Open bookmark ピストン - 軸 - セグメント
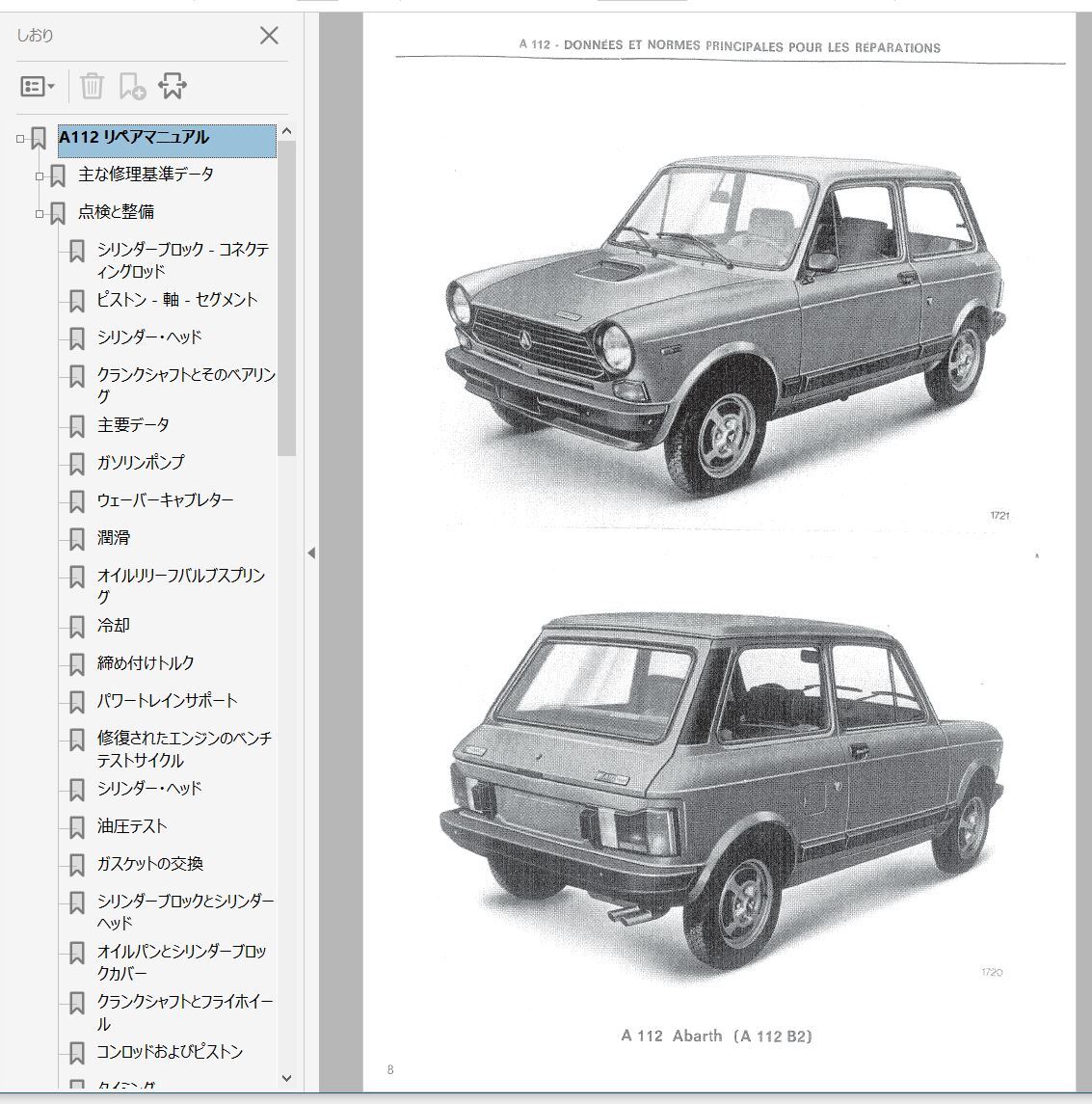This screenshot has height=1104, width=1092. click(x=177, y=300)
